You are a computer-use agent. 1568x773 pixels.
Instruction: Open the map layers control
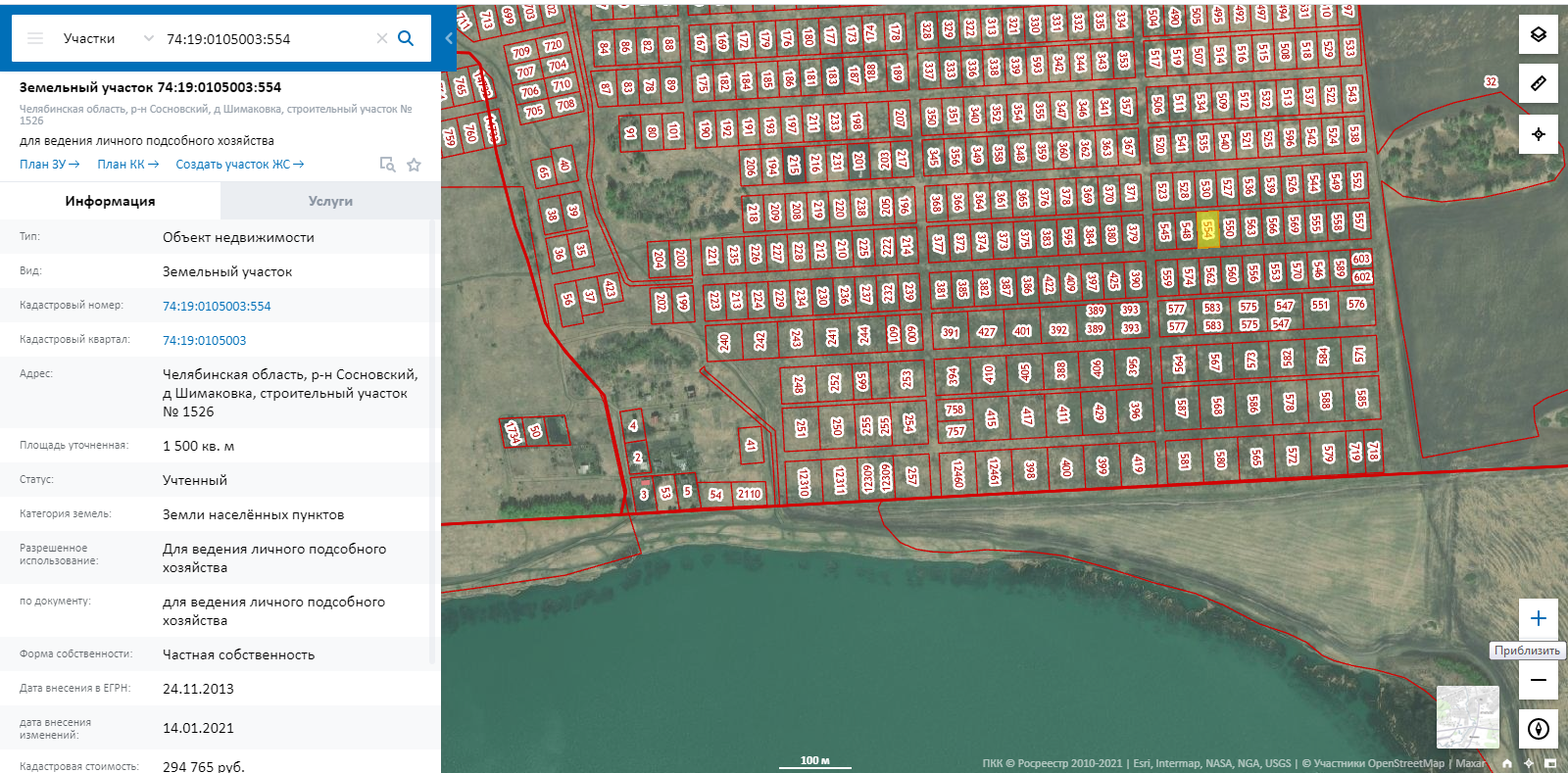[x=1539, y=34]
